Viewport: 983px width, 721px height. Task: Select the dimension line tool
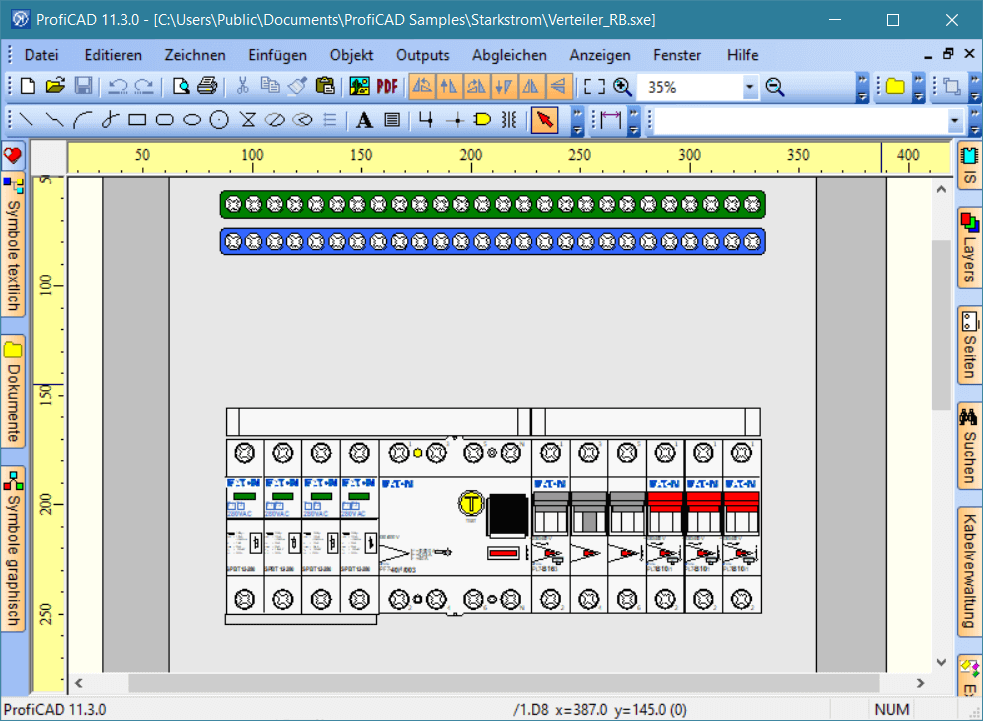[x=610, y=119]
